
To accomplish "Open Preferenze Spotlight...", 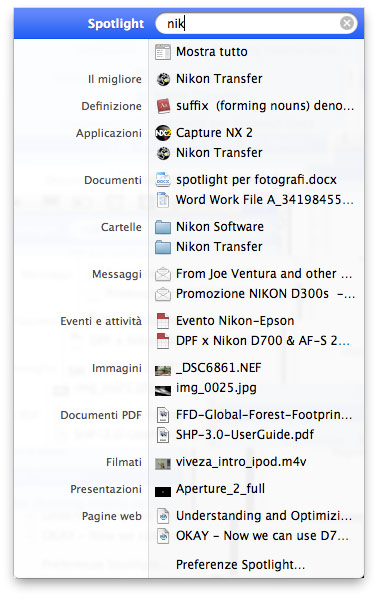I will pyautogui.click(x=240, y=564).
